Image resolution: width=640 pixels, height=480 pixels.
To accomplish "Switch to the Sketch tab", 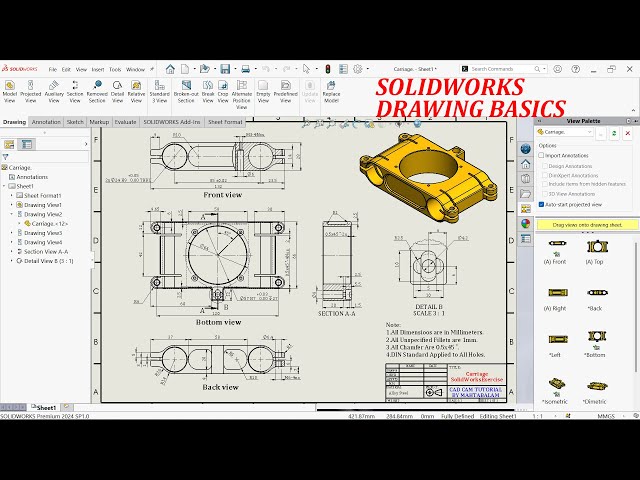I will [x=75, y=122].
